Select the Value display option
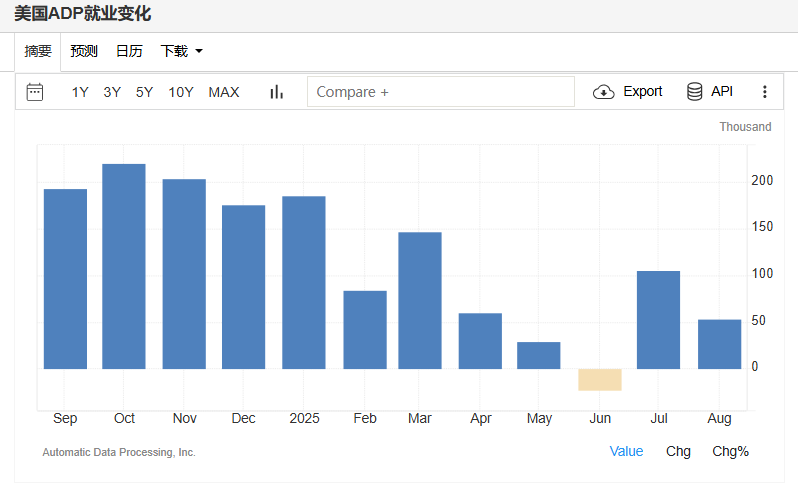Viewport: 798px width, 496px height. (626, 451)
